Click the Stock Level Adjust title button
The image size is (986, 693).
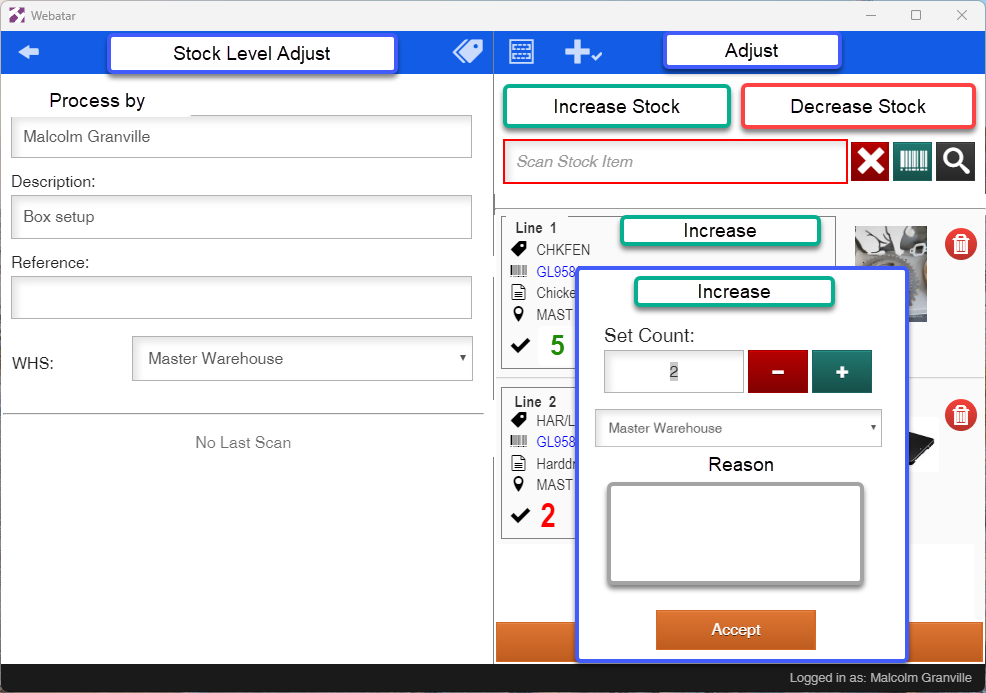(x=252, y=53)
